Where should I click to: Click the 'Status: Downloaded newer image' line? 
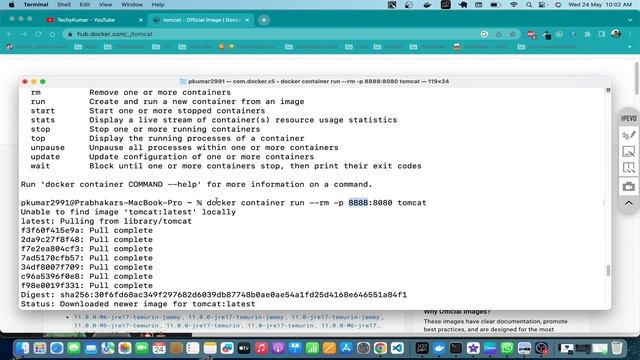(138, 304)
